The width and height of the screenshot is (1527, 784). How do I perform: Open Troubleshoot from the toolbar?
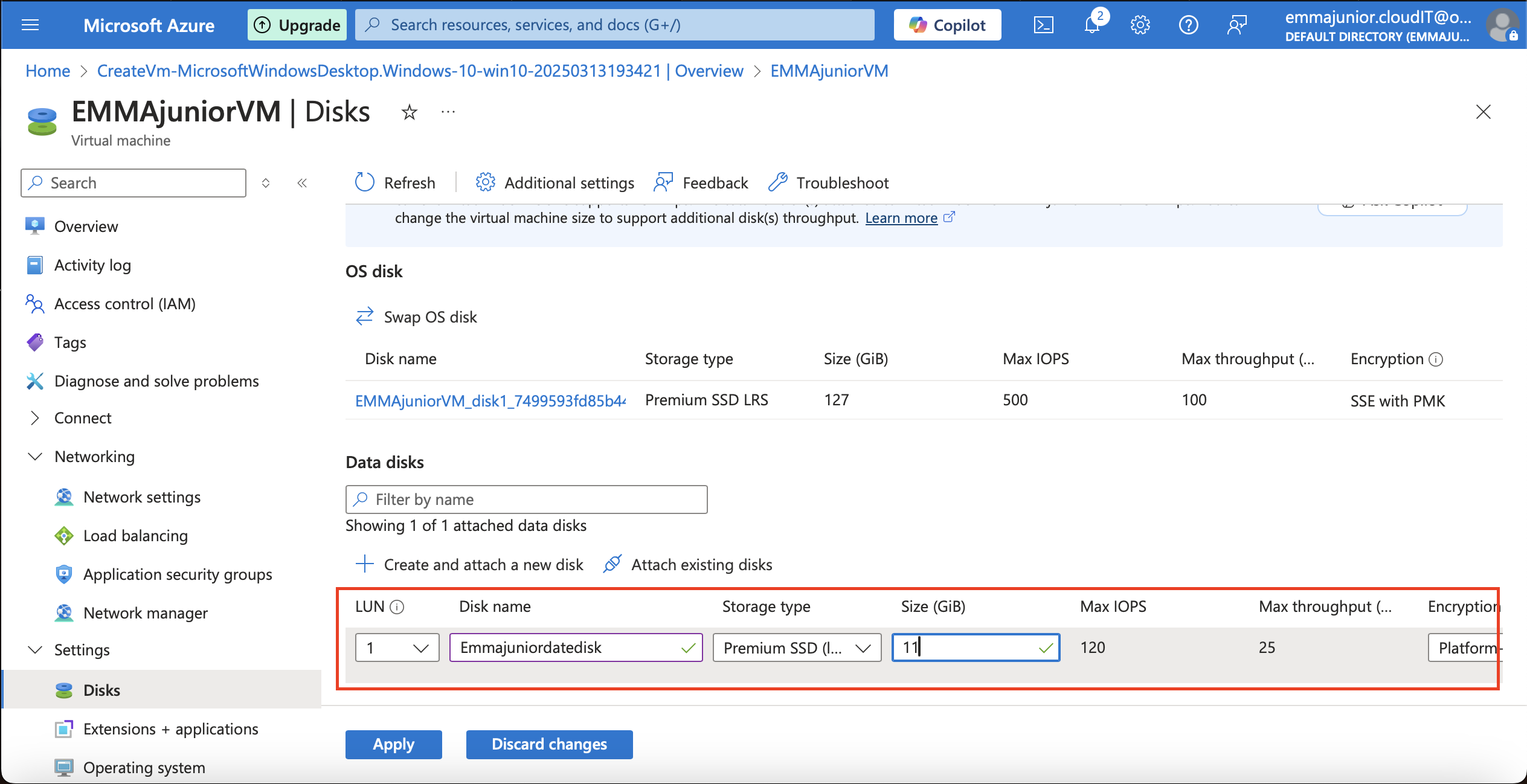pyautogui.click(x=828, y=182)
